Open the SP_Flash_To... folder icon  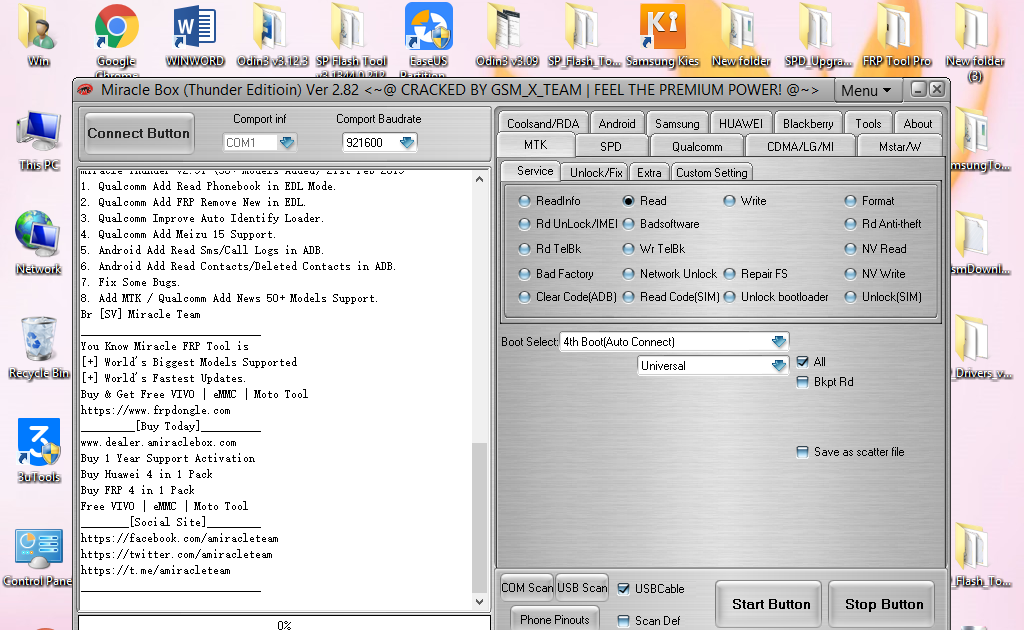(x=584, y=36)
